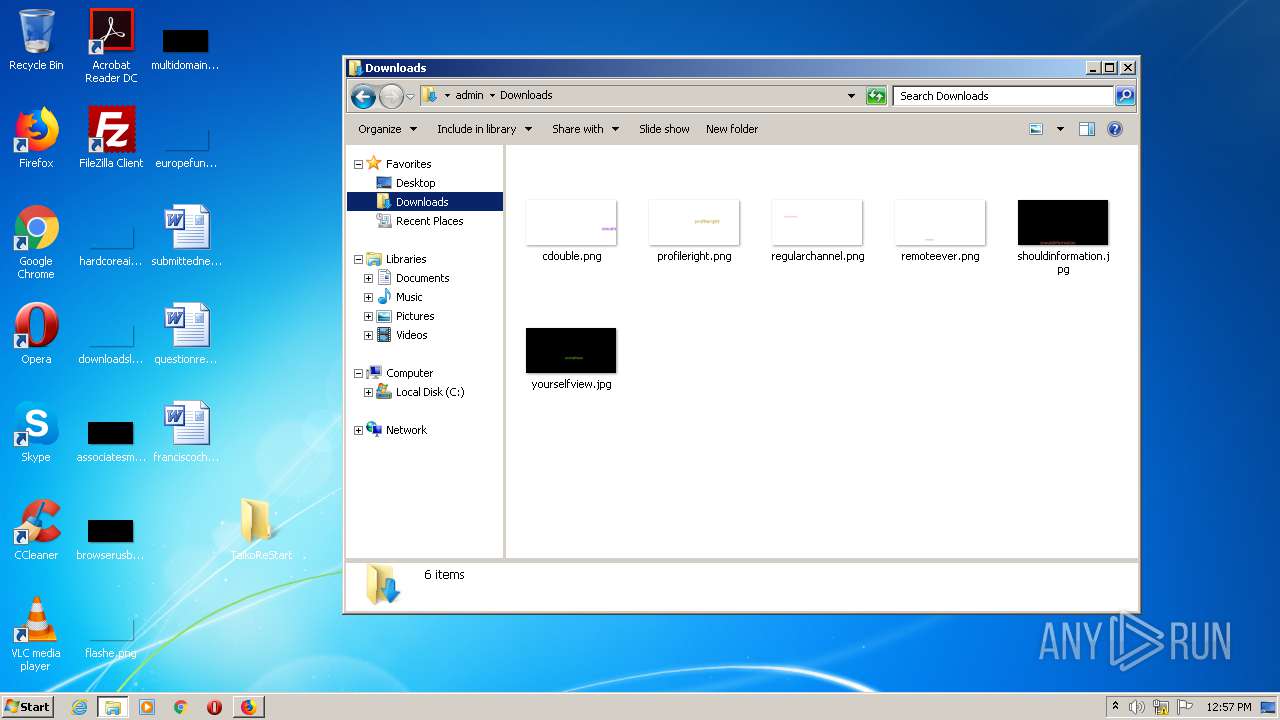Screen dimensions: 1280x720
Task: Click the taskbar clock showing 12:57 PM
Action: point(1228,707)
